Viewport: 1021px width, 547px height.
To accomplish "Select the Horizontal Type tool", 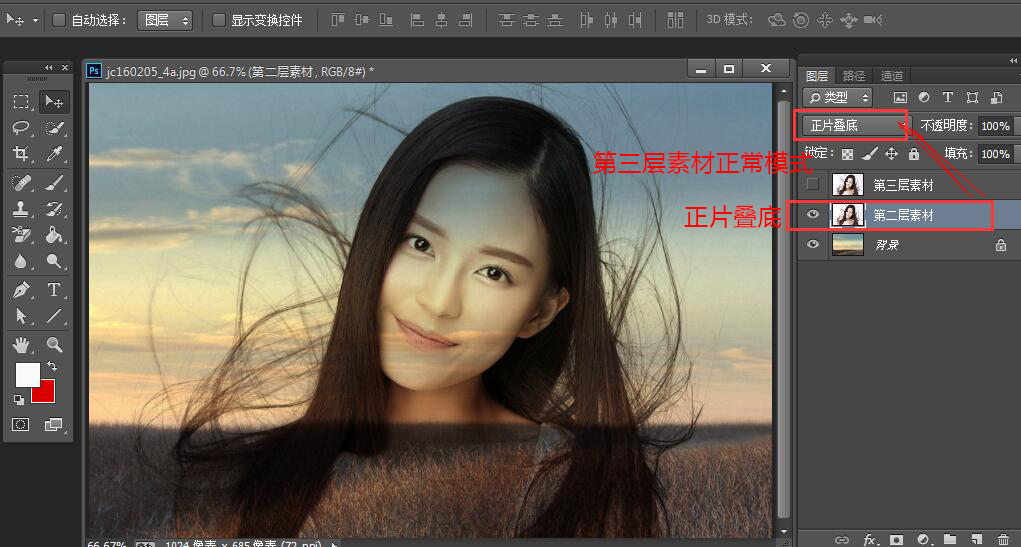I will click(x=54, y=289).
